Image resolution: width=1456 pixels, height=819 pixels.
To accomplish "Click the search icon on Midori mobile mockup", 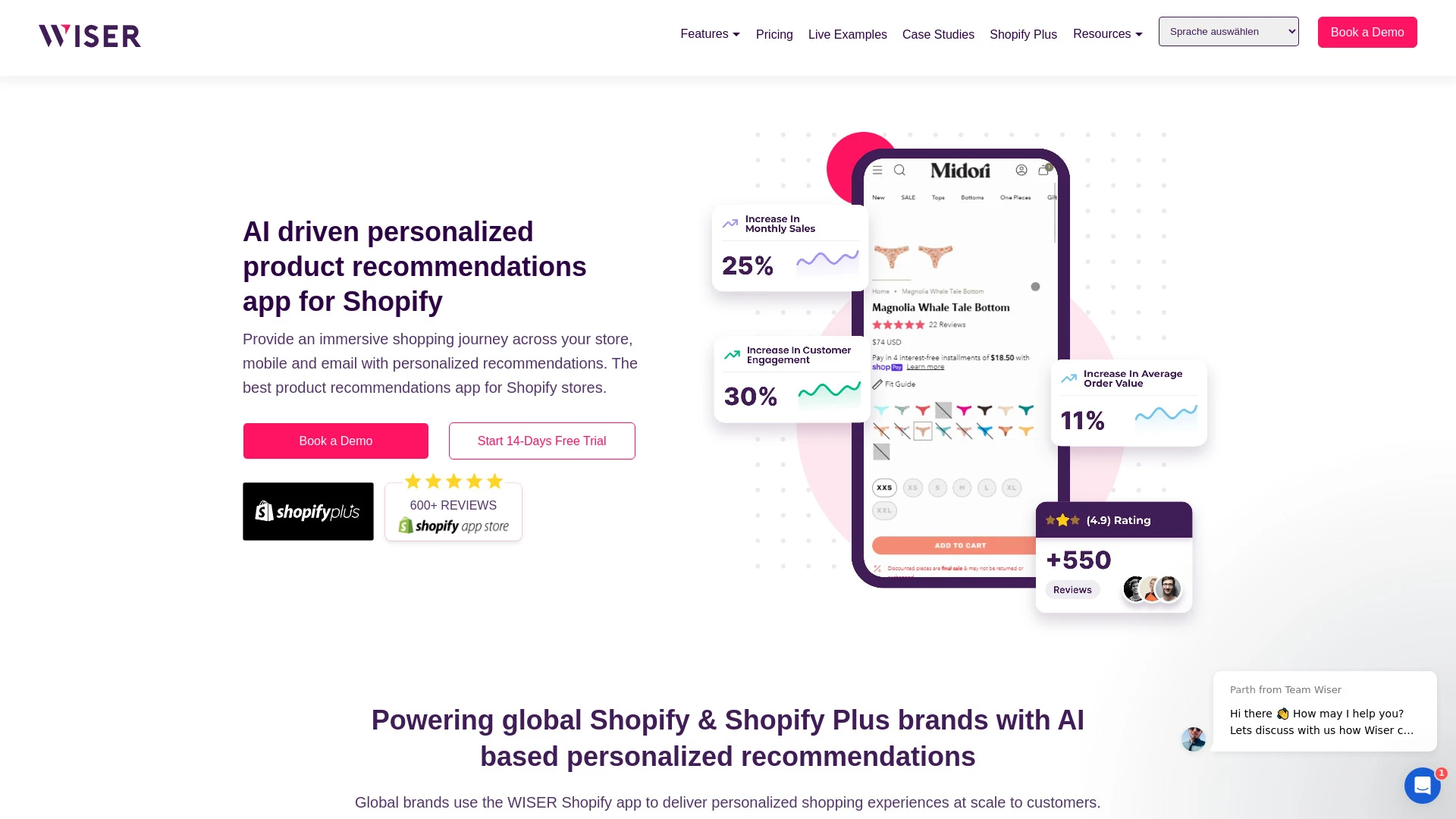I will pos(900,169).
